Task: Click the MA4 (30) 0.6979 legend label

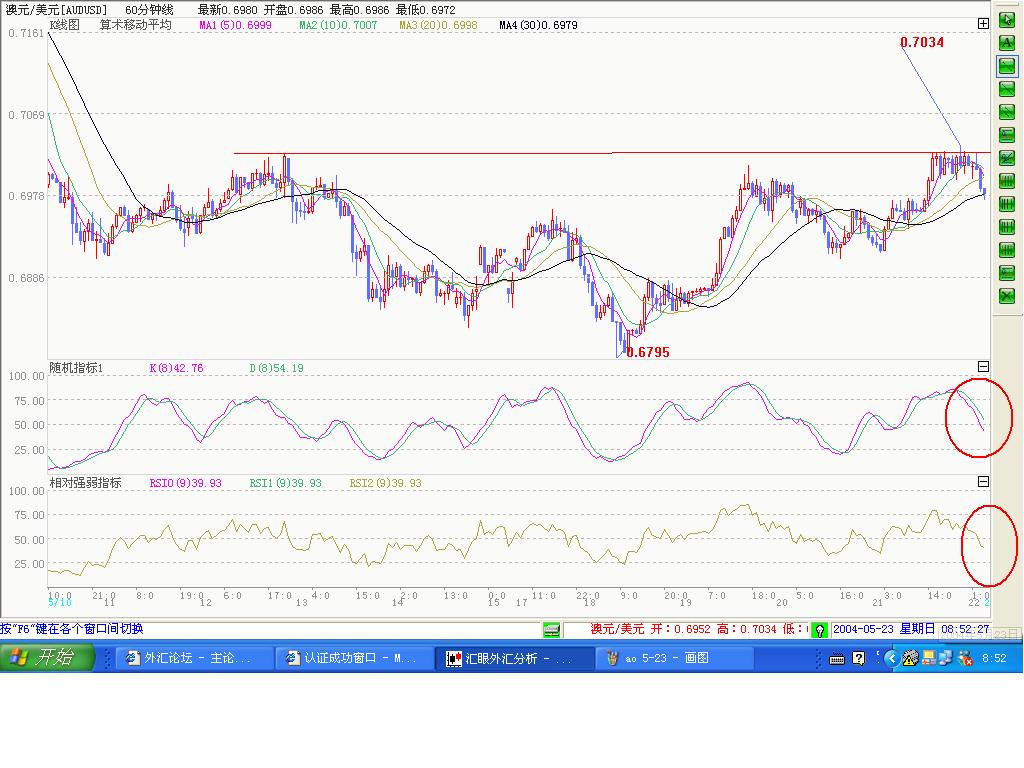Action: tap(538, 25)
